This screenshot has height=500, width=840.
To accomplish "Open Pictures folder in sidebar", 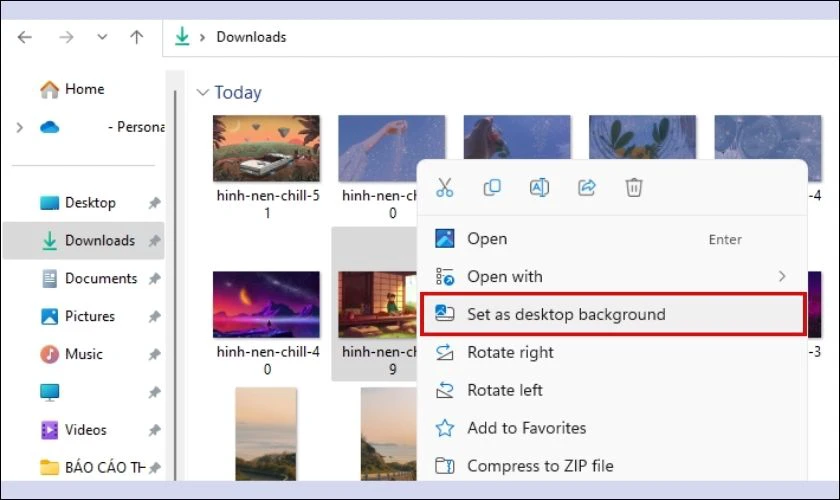I will [89, 316].
